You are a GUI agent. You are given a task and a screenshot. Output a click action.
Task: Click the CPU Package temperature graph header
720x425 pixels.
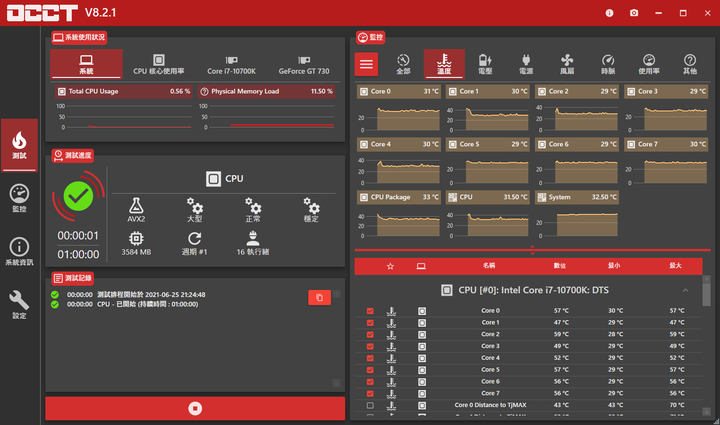[x=399, y=197]
